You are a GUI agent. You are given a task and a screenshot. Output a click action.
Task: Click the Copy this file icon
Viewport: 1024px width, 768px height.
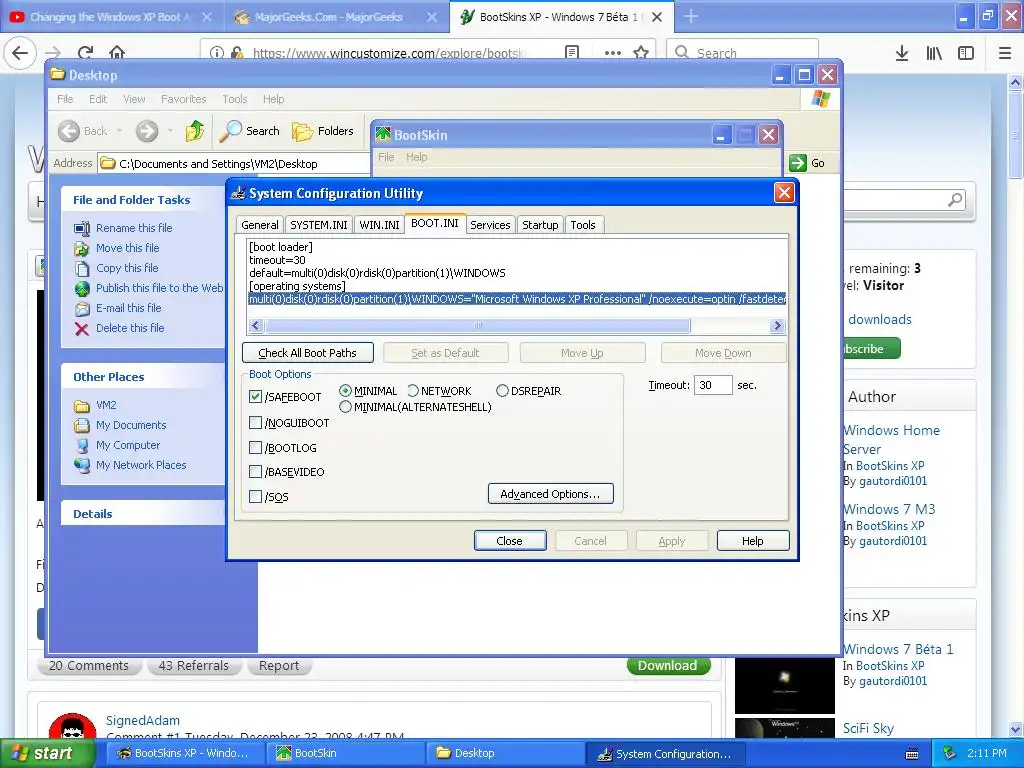click(82, 268)
